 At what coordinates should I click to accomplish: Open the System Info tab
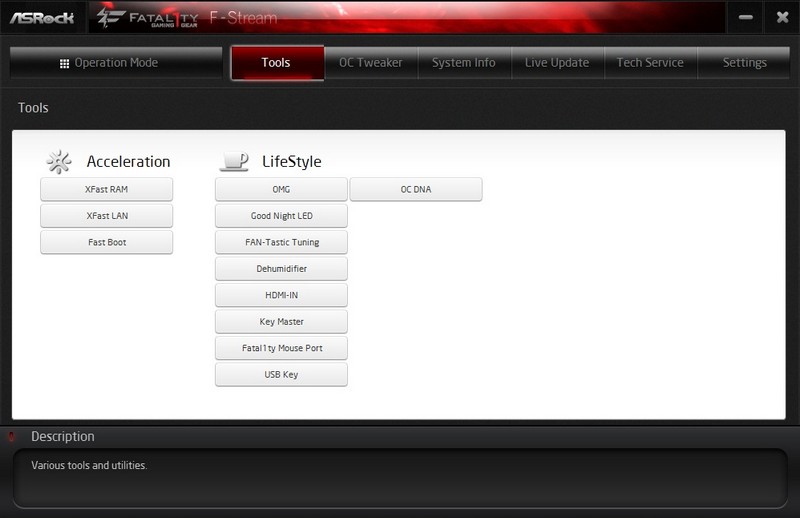click(x=464, y=63)
